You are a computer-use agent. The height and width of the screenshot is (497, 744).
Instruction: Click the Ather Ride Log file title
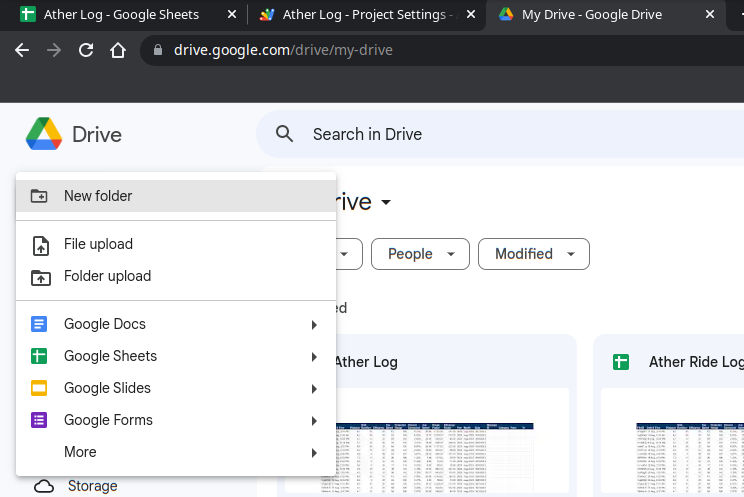pyautogui.click(x=697, y=362)
